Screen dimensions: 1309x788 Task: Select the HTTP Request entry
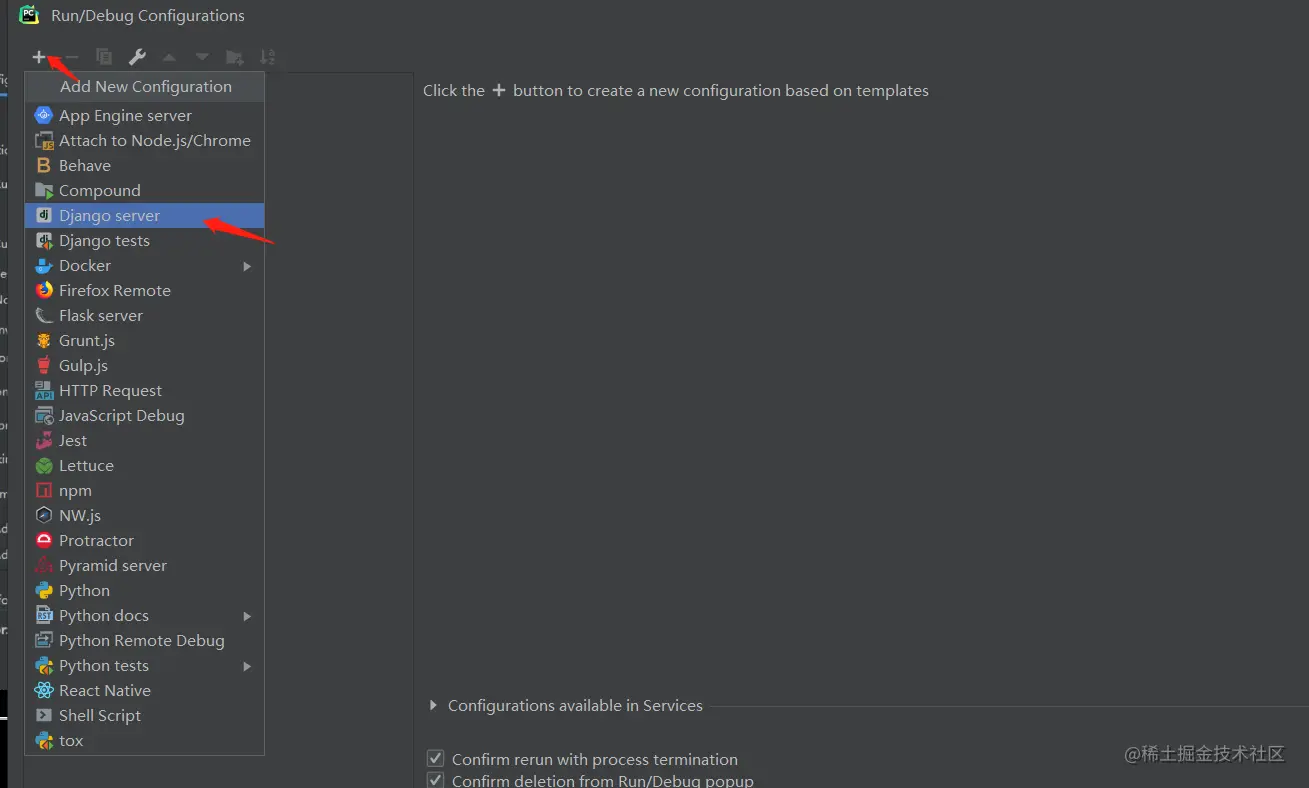coord(145,390)
